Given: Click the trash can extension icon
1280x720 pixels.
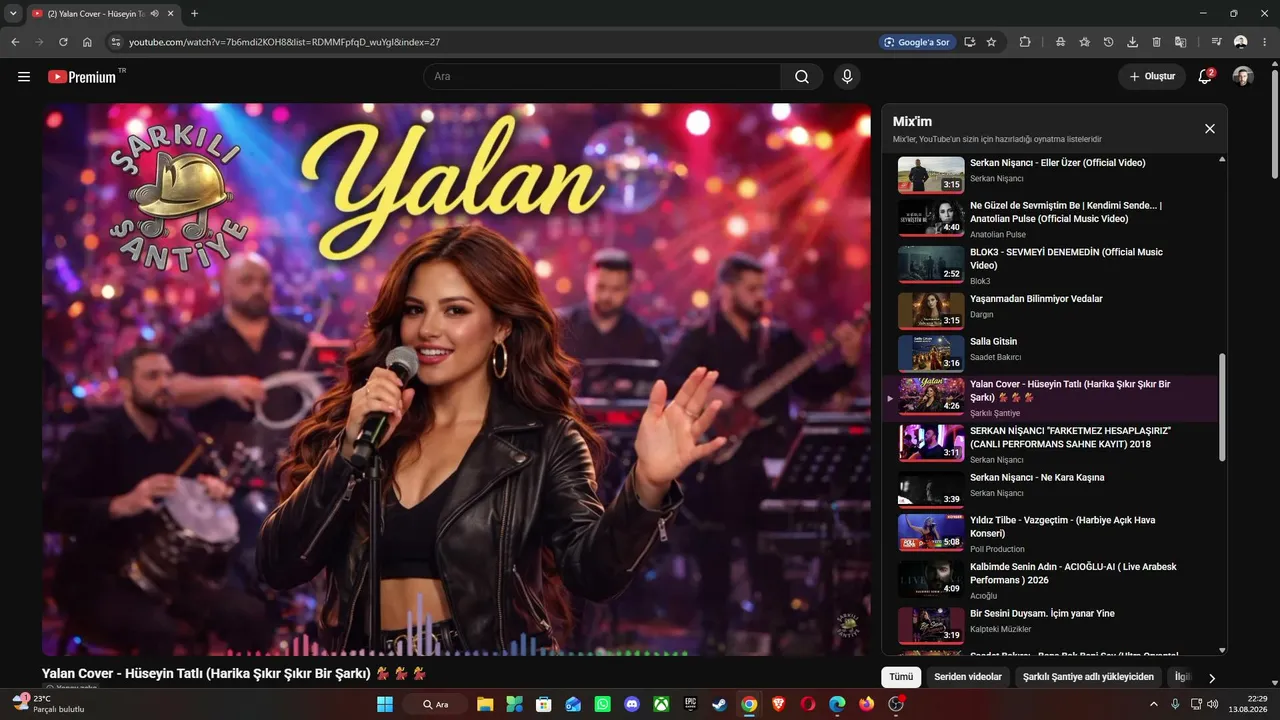Looking at the screenshot, I should click(x=1156, y=42).
